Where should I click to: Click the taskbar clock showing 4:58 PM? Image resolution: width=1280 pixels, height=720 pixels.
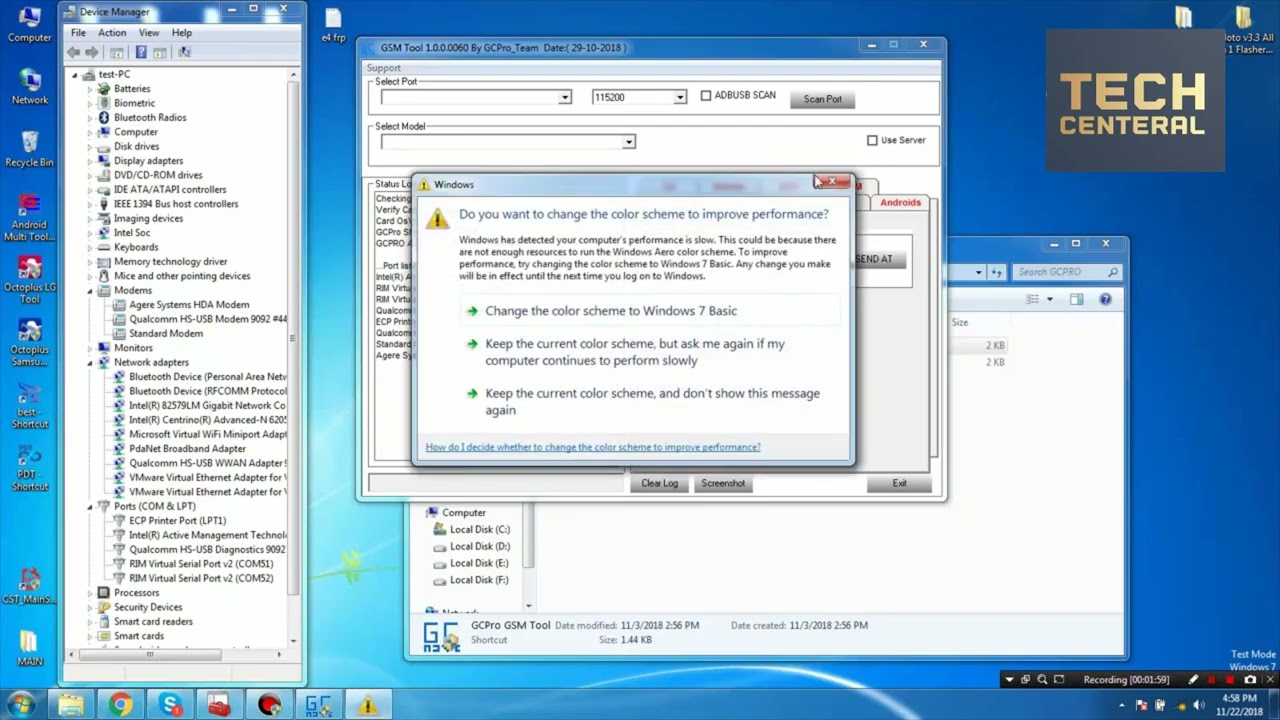(1238, 705)
